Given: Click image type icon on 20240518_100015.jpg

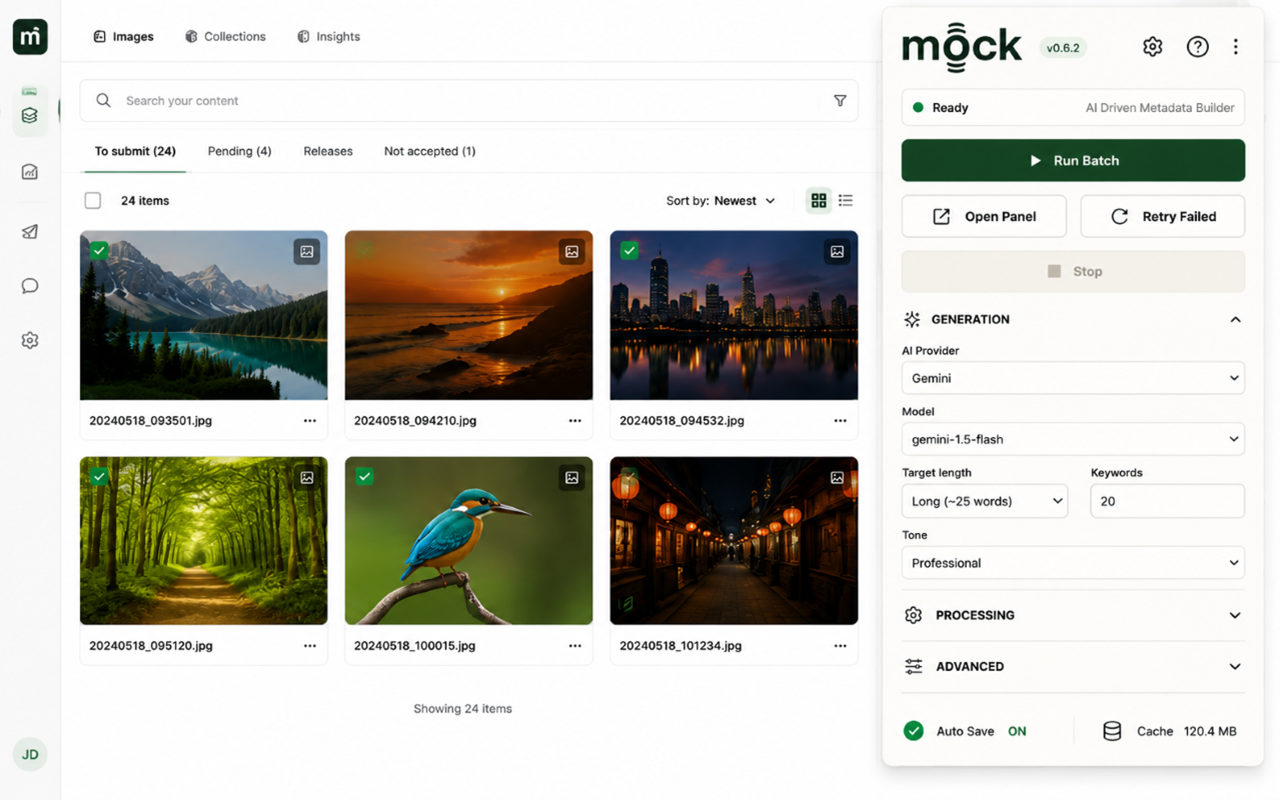Looking at the screenshot, I should 572,478.
